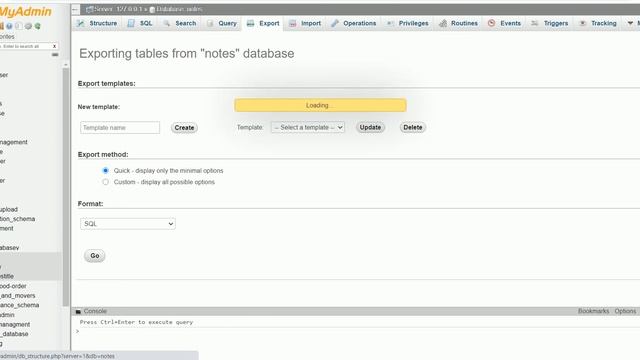Open Bookmarks in the console bar

[x=593, y=311]
